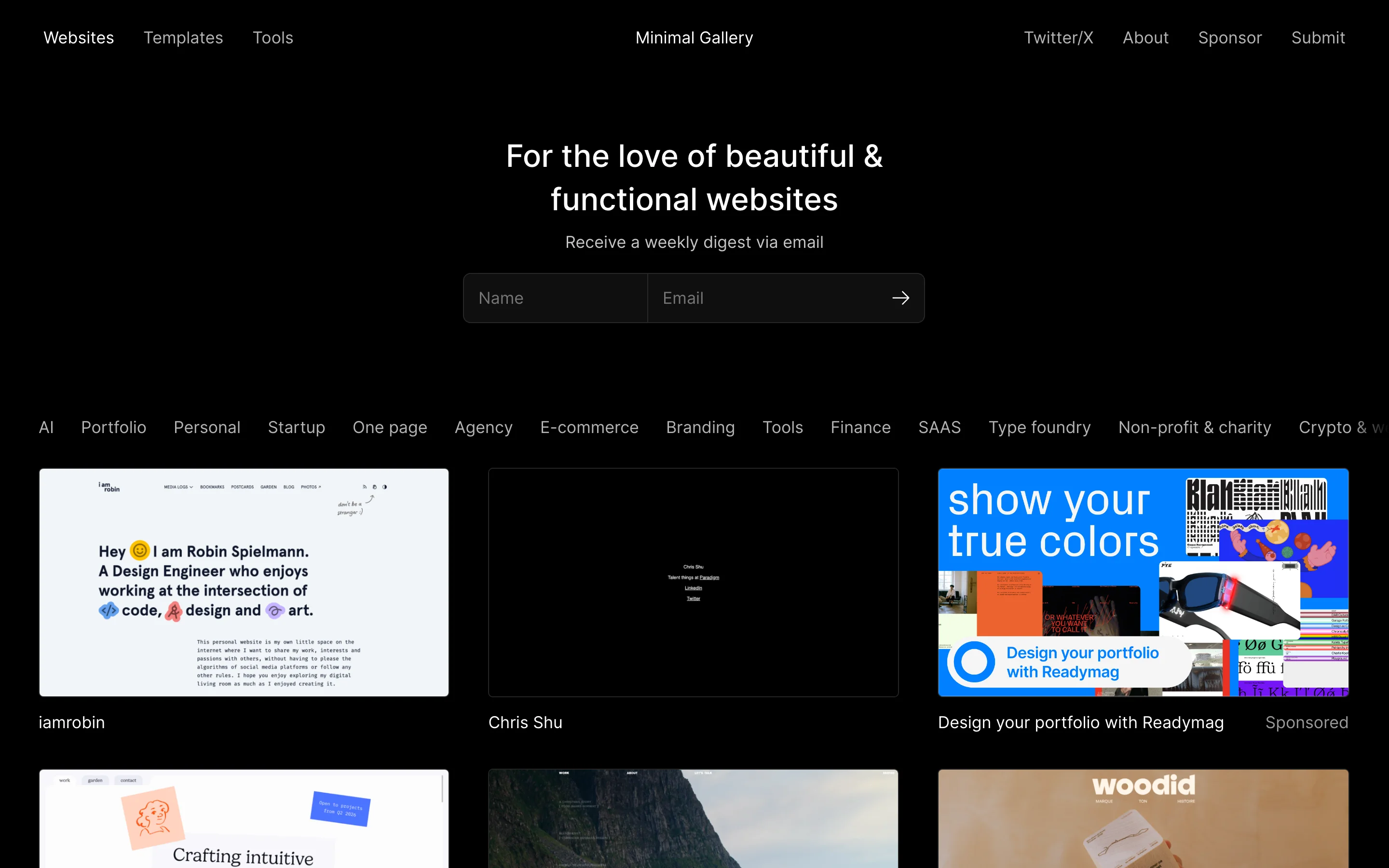The height and width of the screenshot is (868, 1389).
Task: Open the Sponsor page
Action: (x=1230, y=37)
